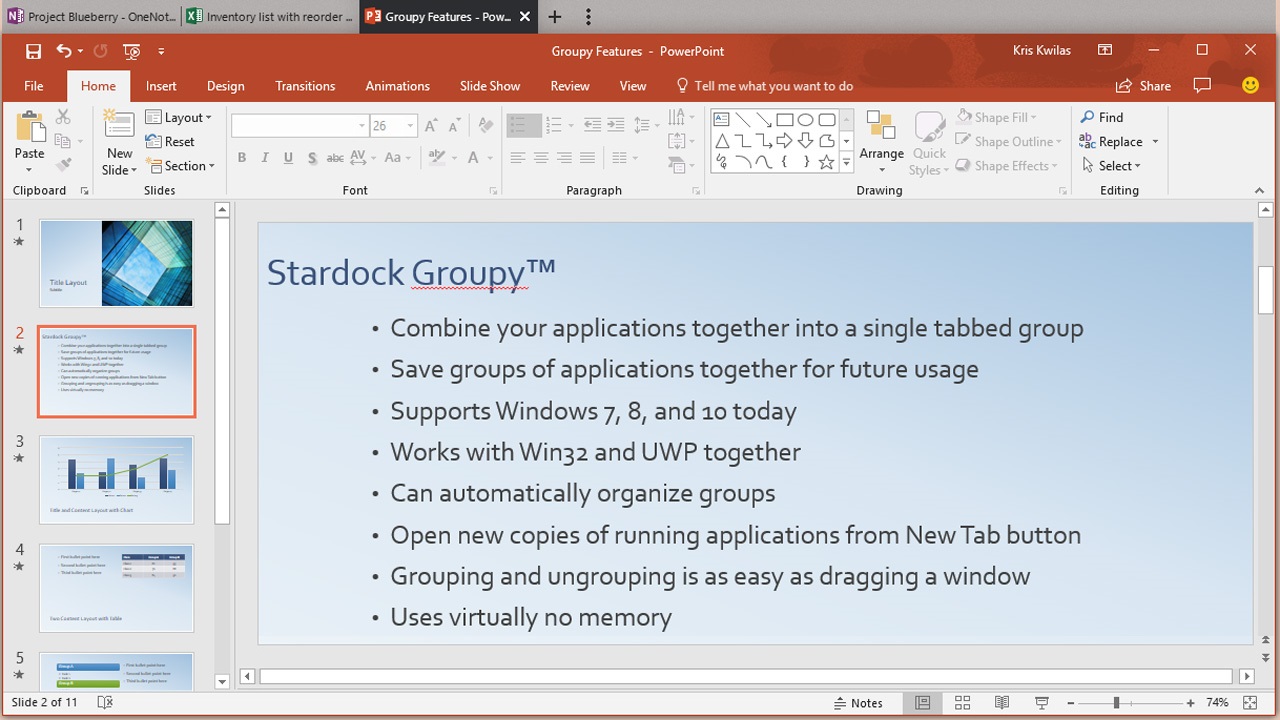Start Slide Show from status bar icon
This screenshot has height=720, width=1280.
[1042, 702]
